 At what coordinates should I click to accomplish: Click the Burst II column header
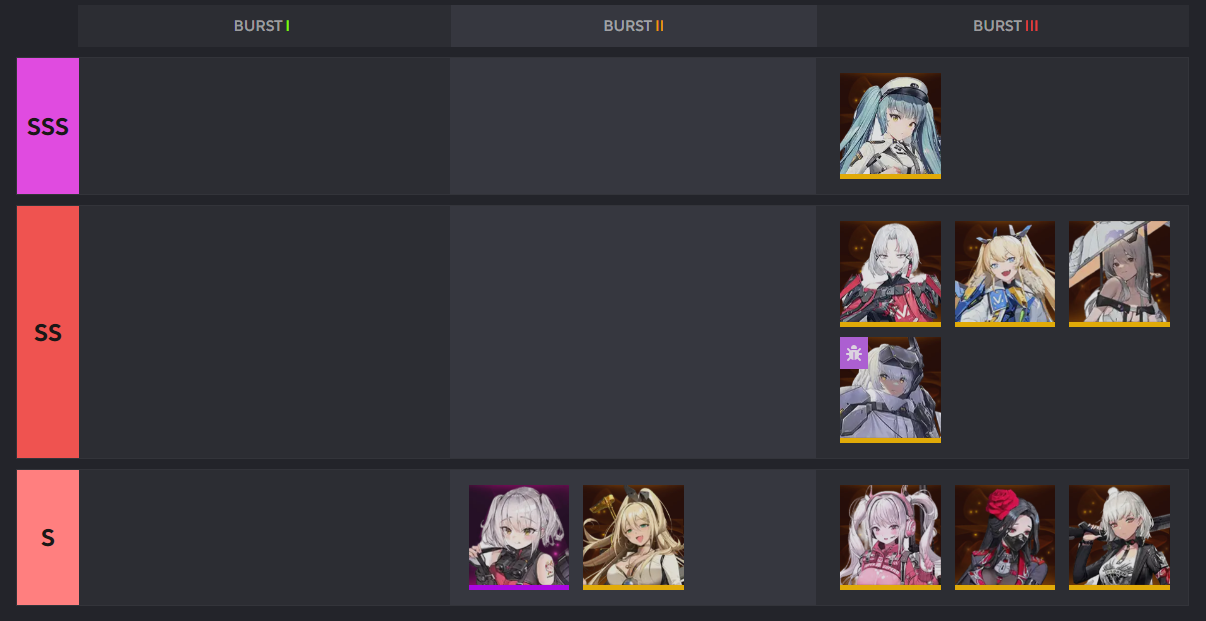(634, 26)
